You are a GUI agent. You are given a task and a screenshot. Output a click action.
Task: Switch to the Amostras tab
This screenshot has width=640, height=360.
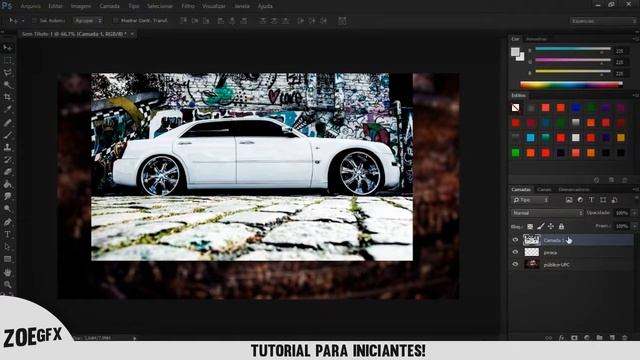coord(536,39)
